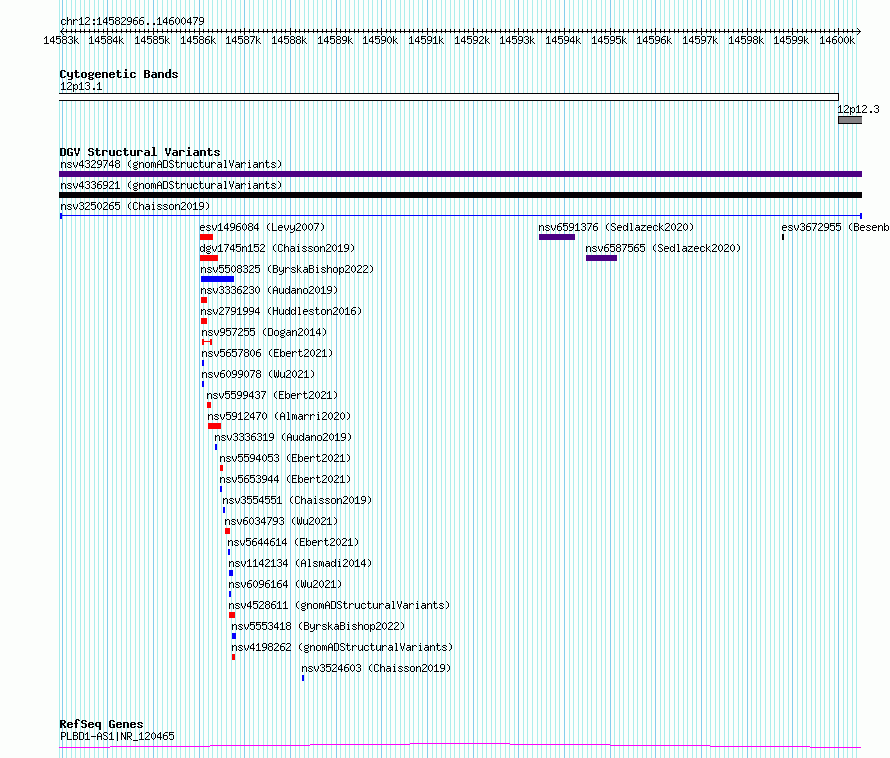Select nsv3336230 (Audano2019) label
Screen dimensions: 890x758
(x=269, y=290)
